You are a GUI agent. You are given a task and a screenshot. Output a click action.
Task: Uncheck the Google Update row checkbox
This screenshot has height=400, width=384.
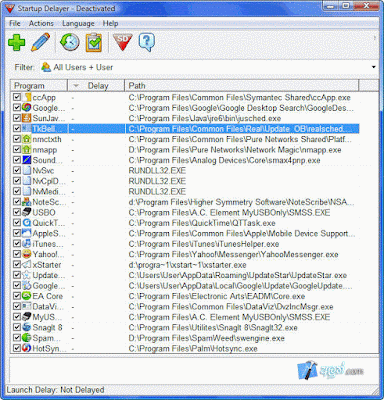coord(17,285)
